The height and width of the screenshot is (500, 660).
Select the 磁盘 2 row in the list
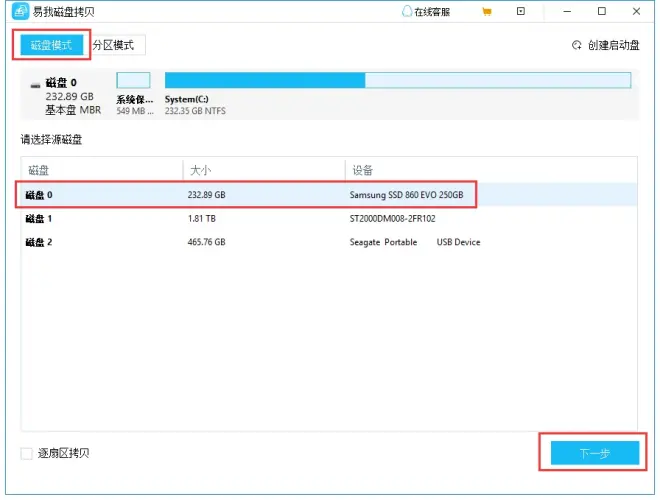point(329,242)
